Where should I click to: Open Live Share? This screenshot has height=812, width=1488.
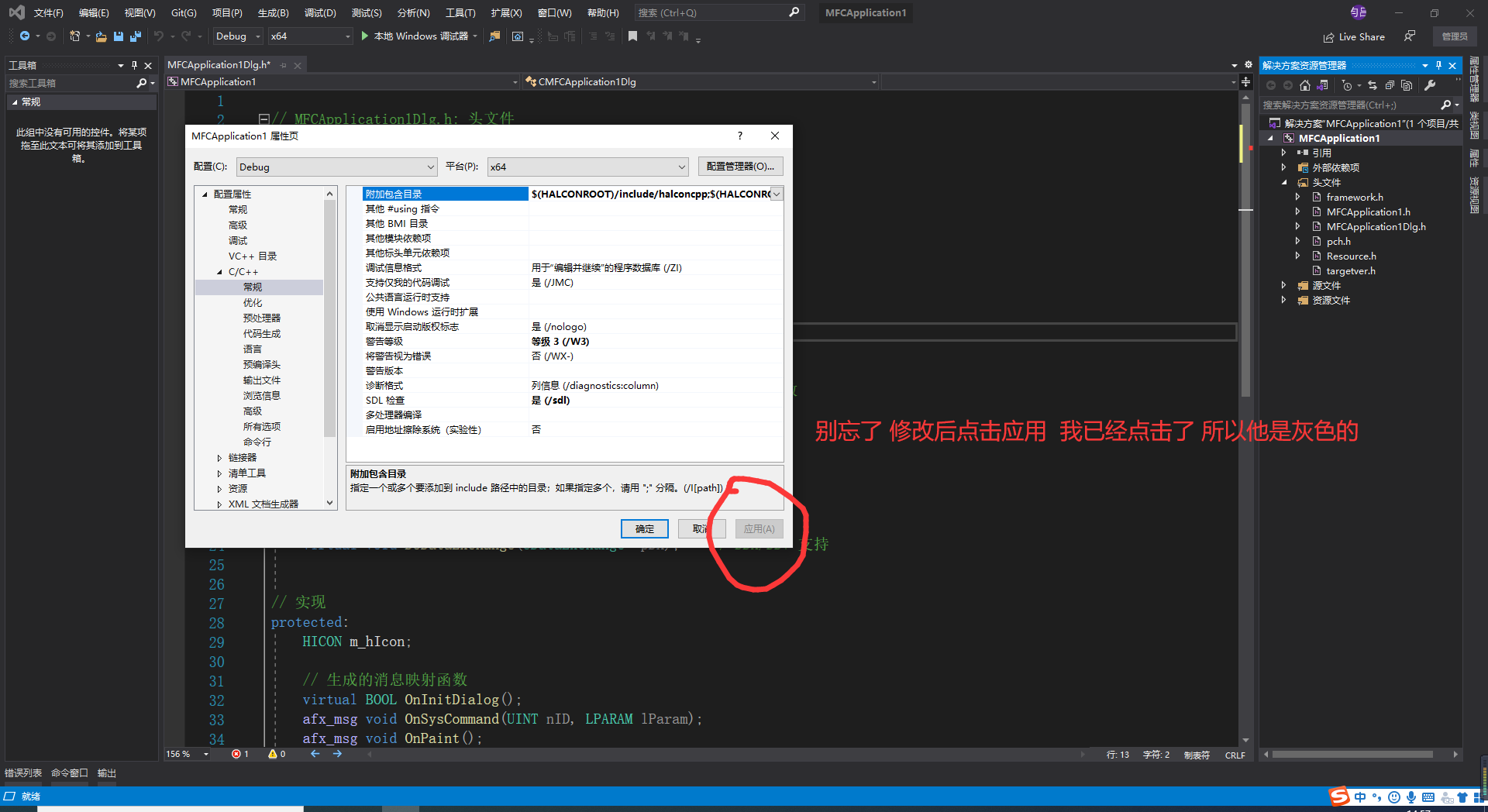(x=1354, y=36)
